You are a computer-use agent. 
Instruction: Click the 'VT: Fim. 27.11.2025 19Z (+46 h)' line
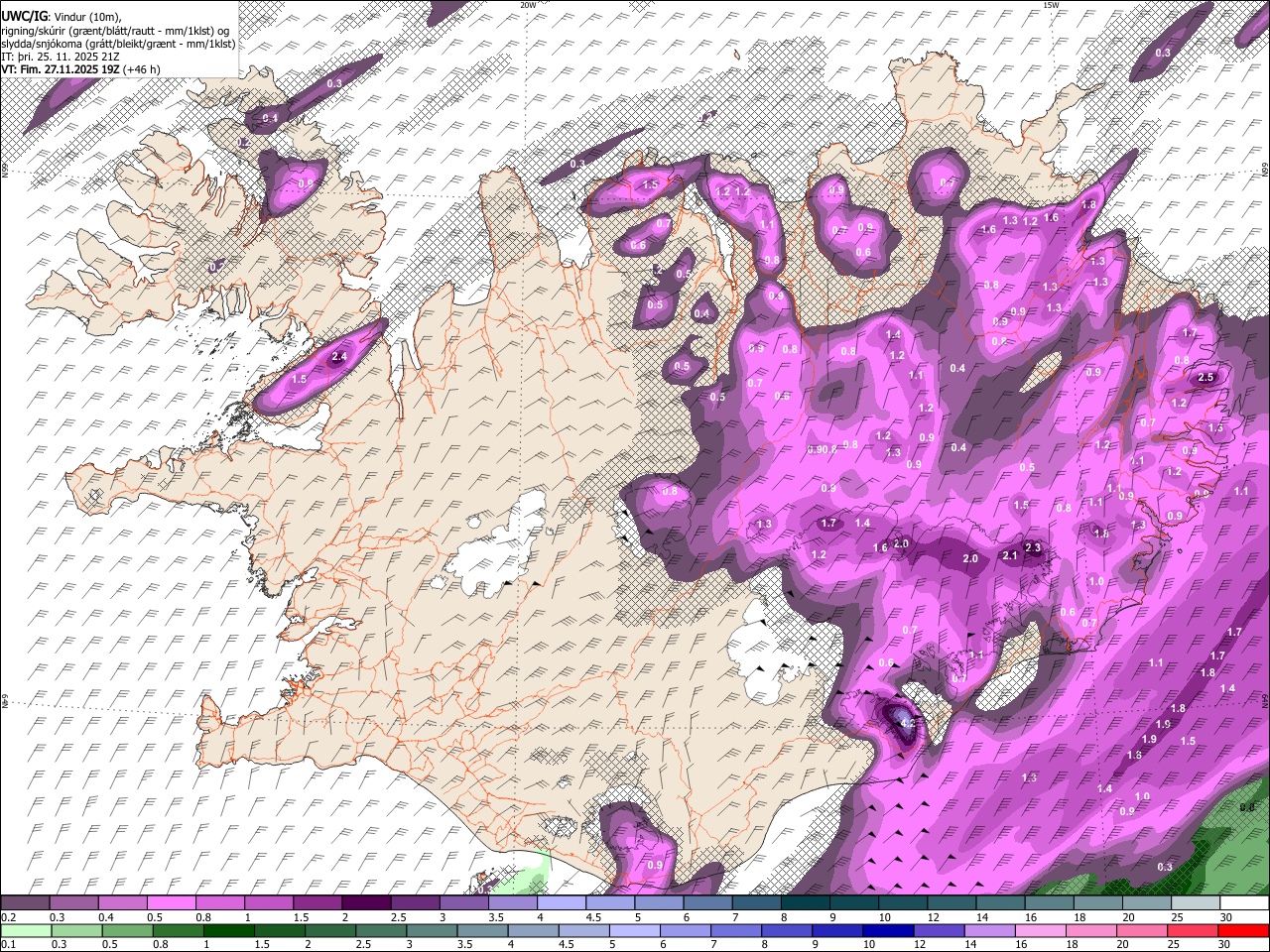point(80,69)
